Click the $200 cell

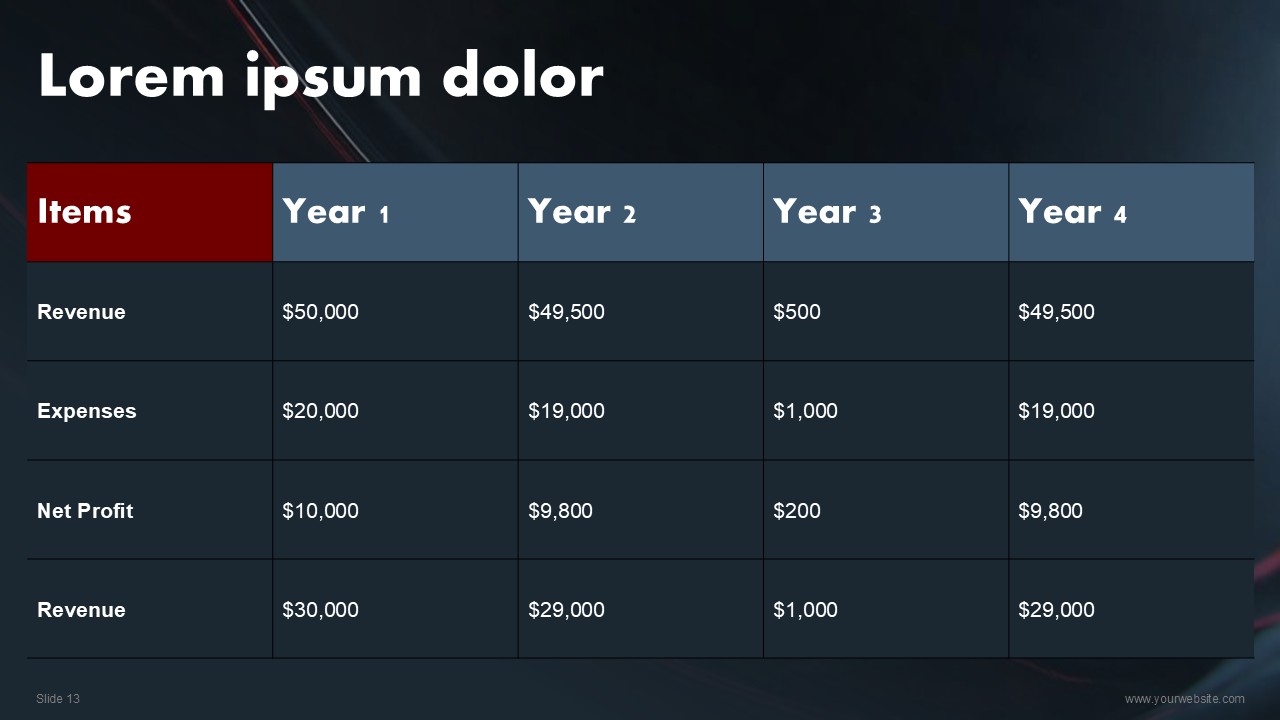coord(797,511)
